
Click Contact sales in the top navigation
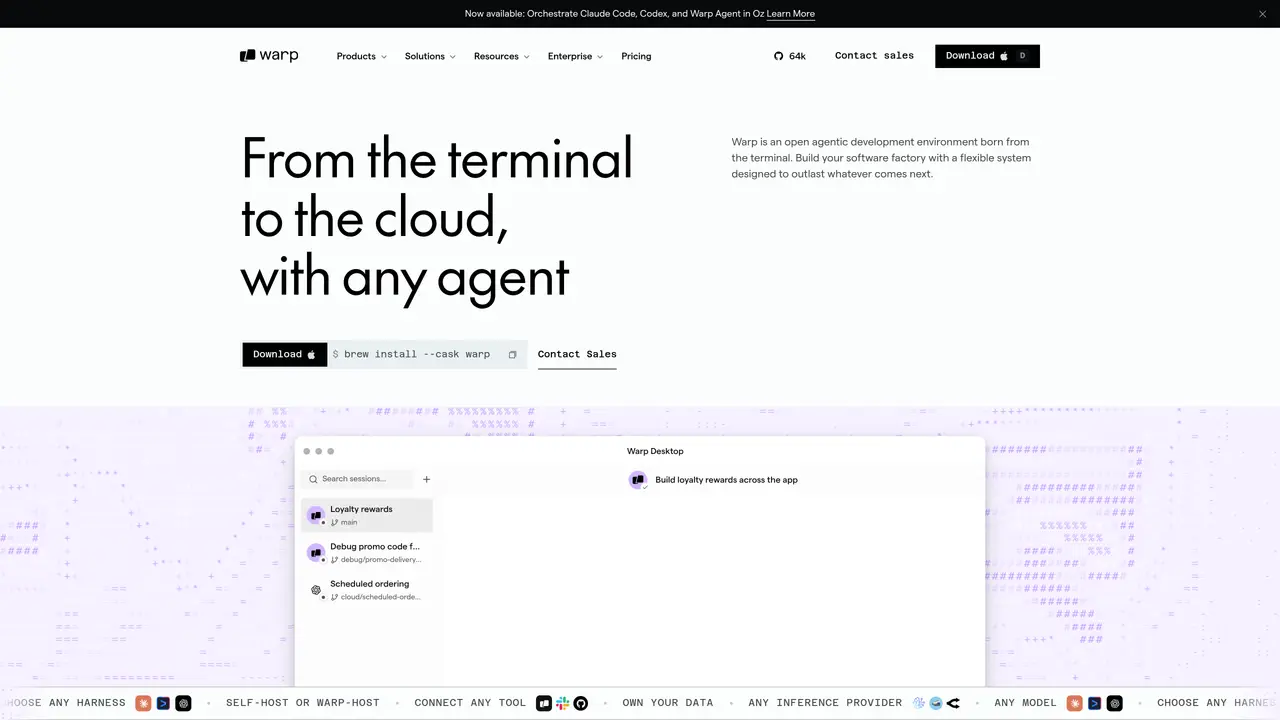[x=874, y=56]
